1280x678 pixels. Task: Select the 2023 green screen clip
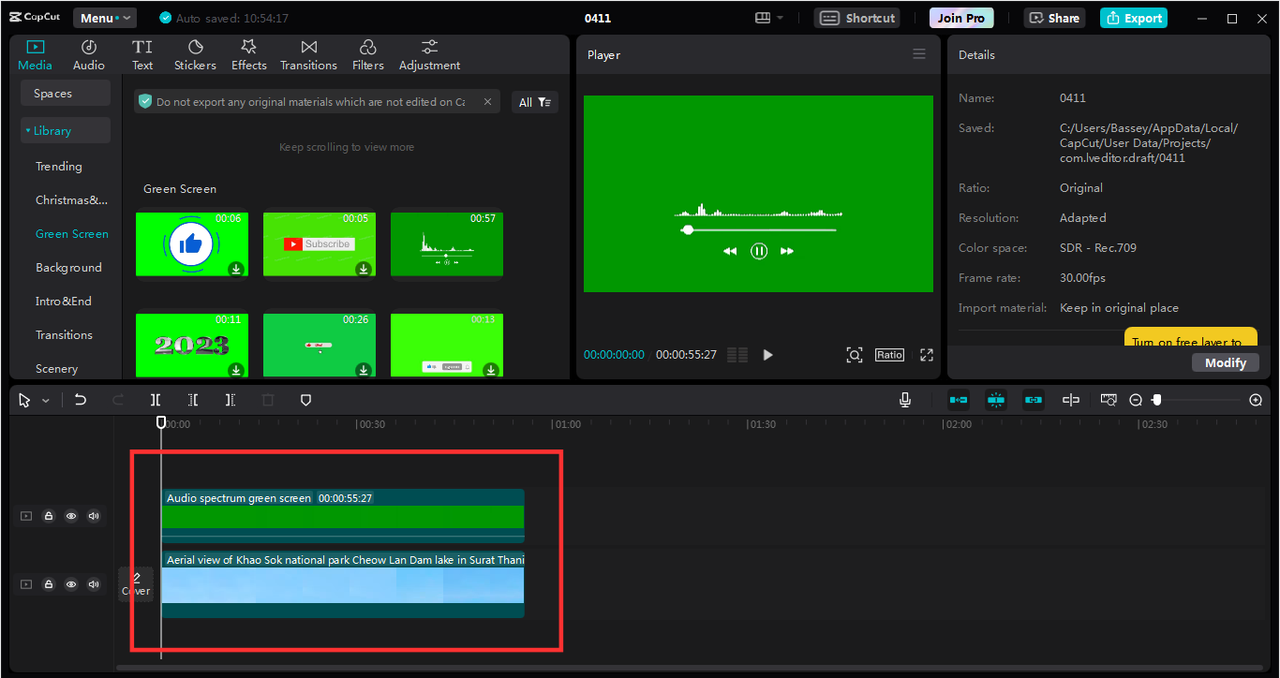[192, 345]
